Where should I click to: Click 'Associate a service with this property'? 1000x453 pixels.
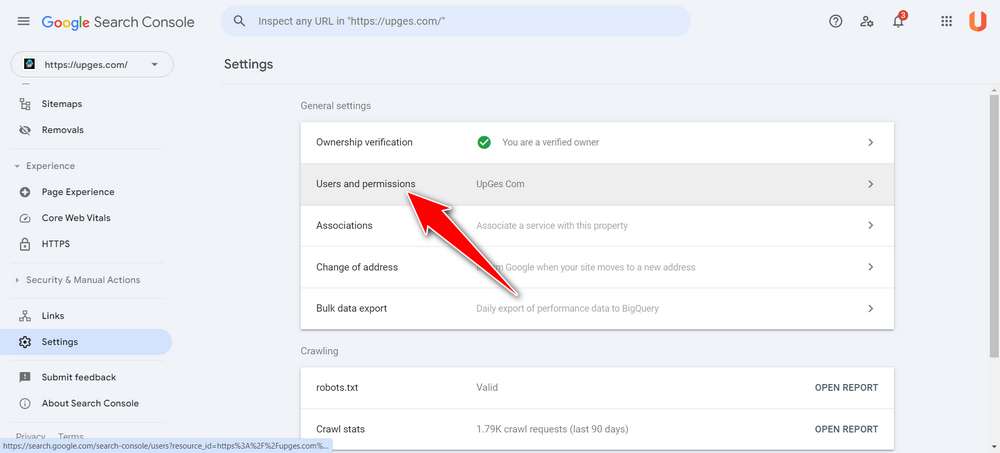(552, 225)
